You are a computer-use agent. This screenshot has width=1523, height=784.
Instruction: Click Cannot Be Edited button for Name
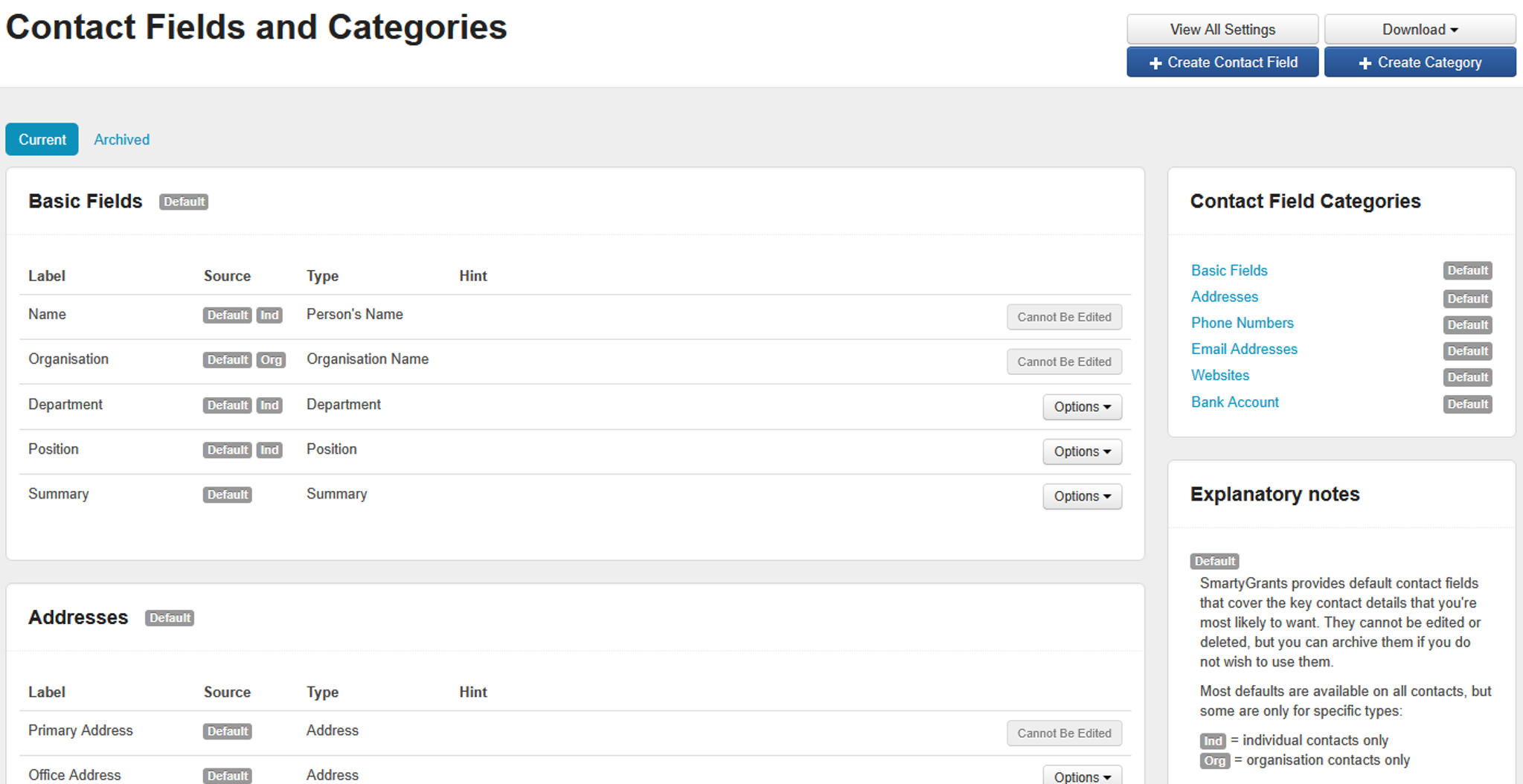(1064, 317)
